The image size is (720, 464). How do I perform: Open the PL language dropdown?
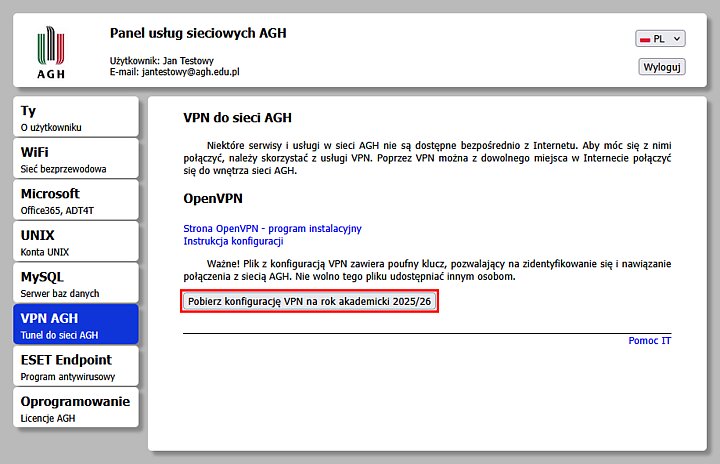tap(660, 38)
